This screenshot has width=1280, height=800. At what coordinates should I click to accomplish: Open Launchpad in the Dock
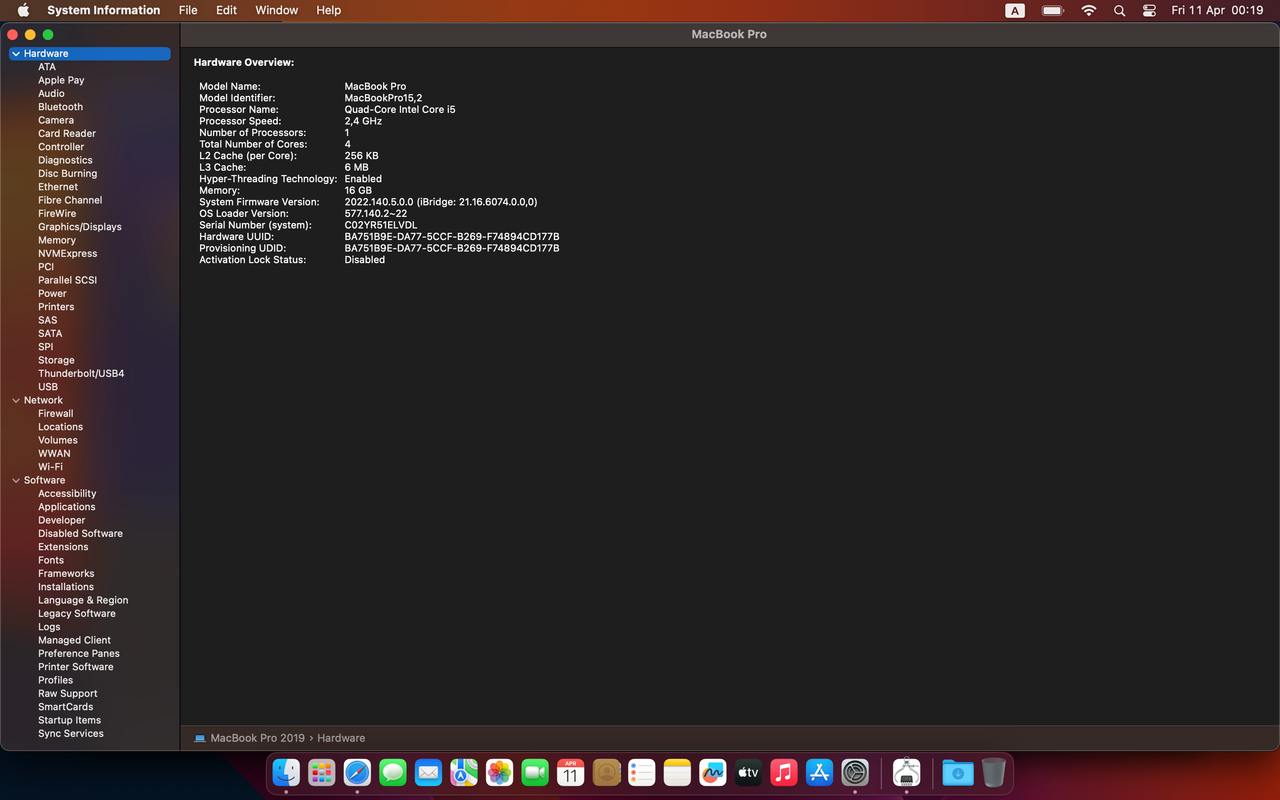click(x=322, y=772)
